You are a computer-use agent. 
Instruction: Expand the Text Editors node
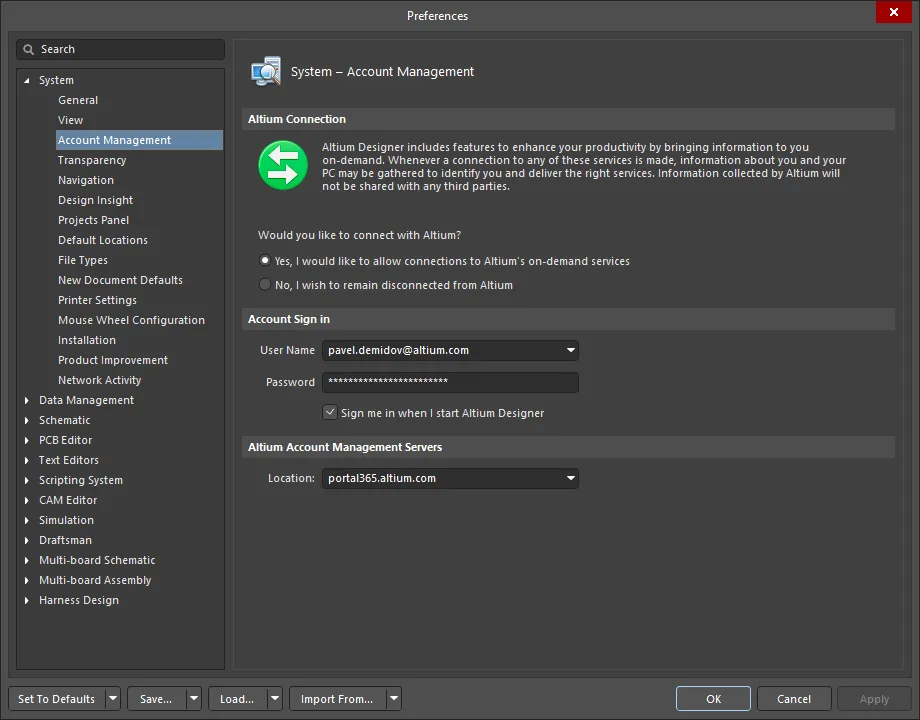26,460
